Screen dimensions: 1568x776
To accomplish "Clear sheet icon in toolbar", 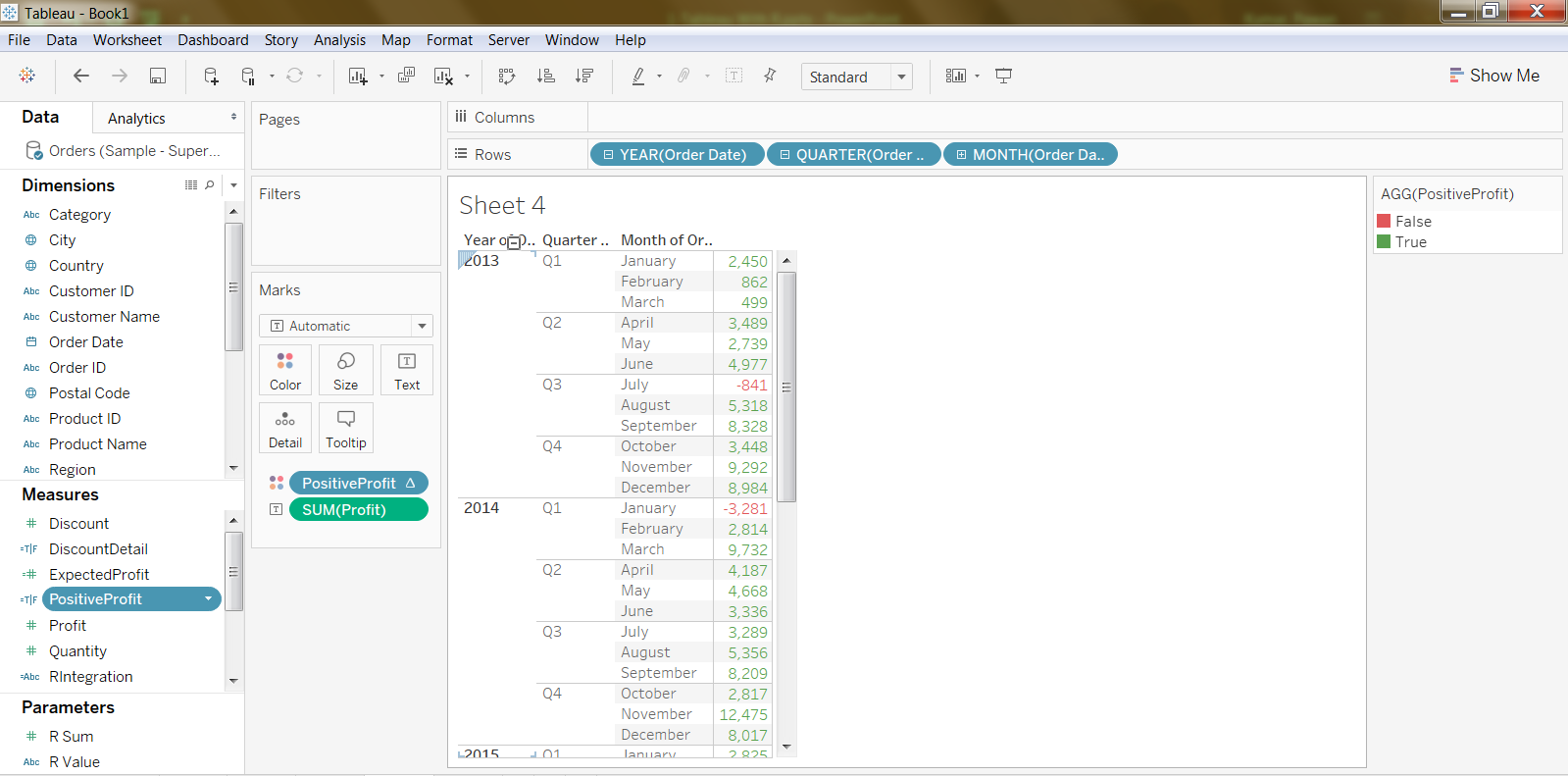I will [x=444, y=76].
